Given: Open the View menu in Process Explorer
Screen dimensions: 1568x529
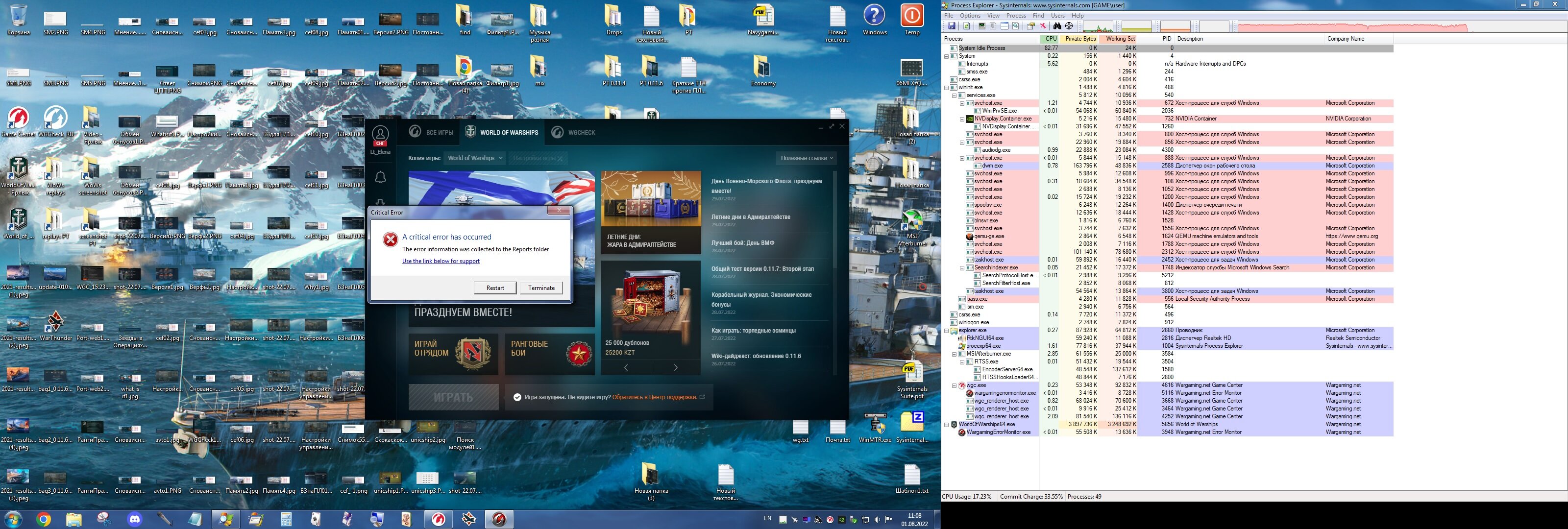Looking at the screenshot, I should tap(993, 16).
